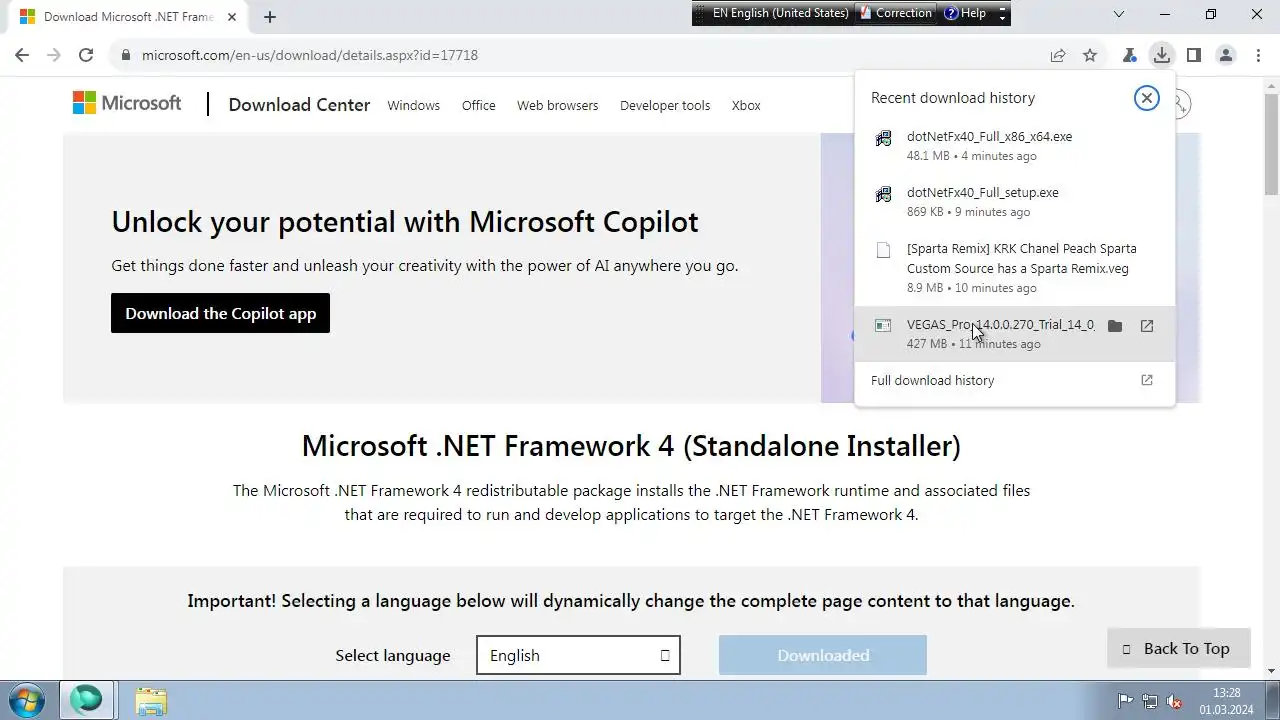Open Windows Explorer from the taskbar
Viewport: 1280px width, 720px height.
pos(151,700)
